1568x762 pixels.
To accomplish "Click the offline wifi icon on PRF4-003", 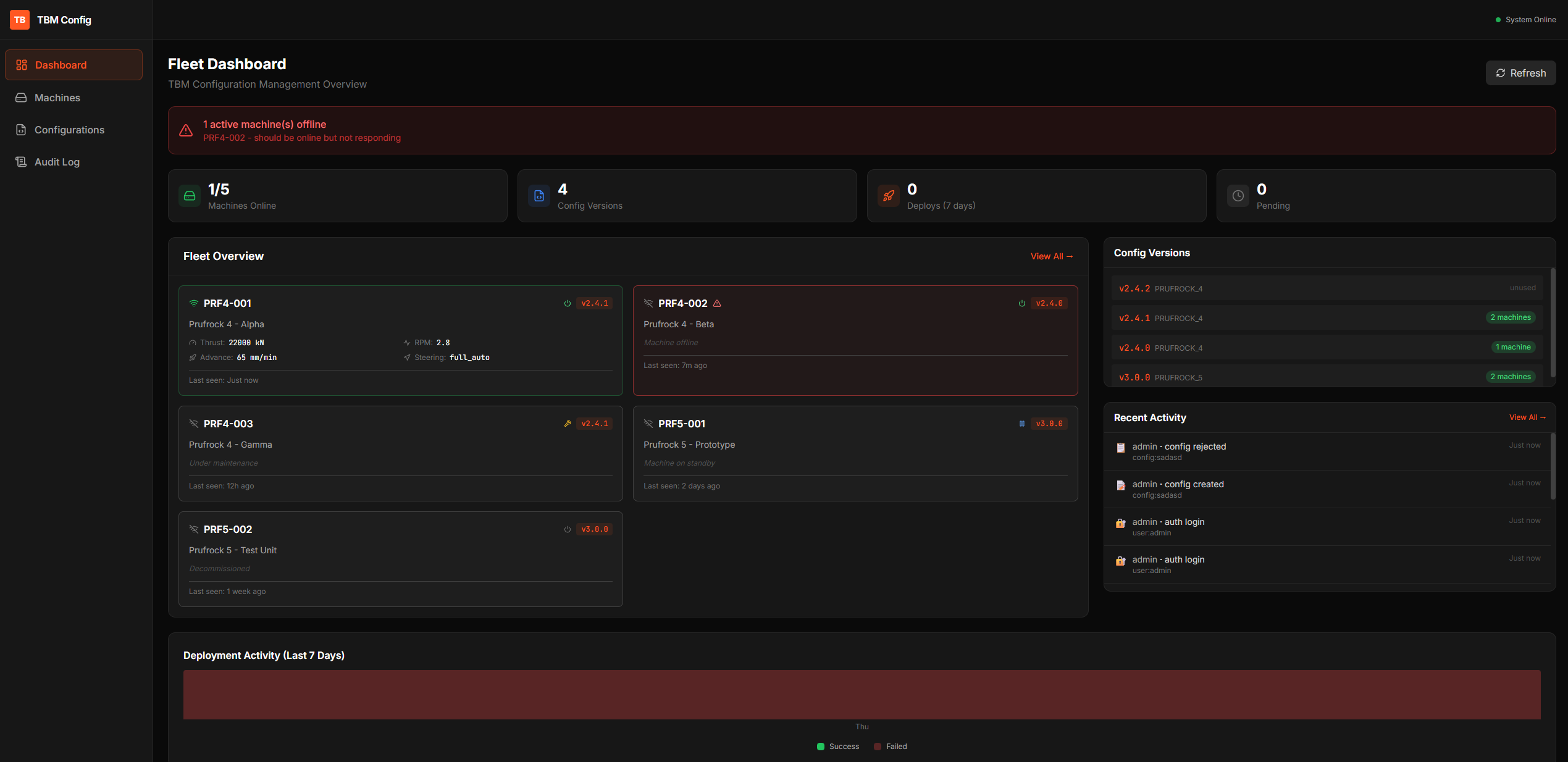I will (x=194, y=424).
